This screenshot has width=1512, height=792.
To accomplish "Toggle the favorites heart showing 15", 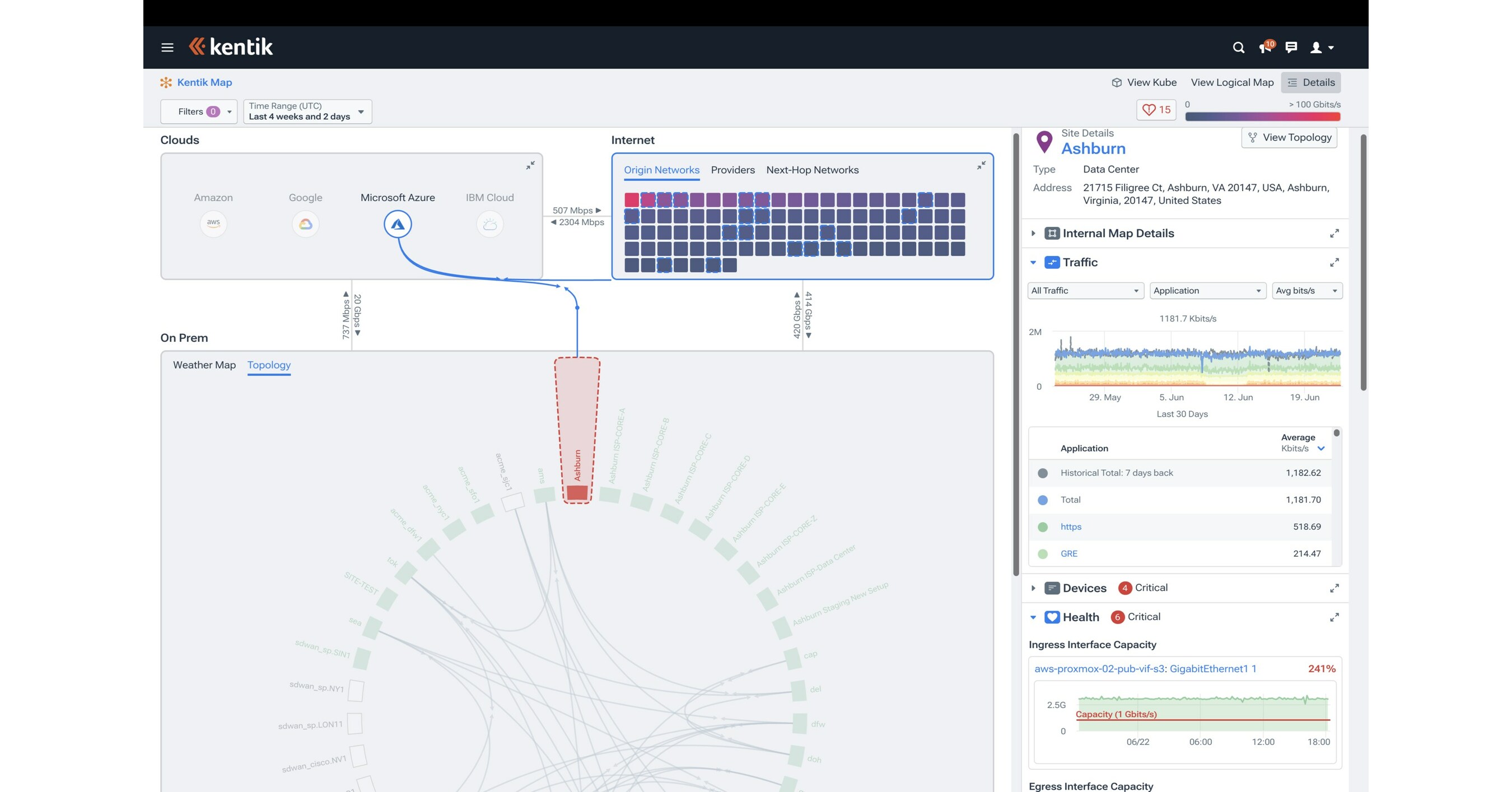I will [x=1155, y=109].
